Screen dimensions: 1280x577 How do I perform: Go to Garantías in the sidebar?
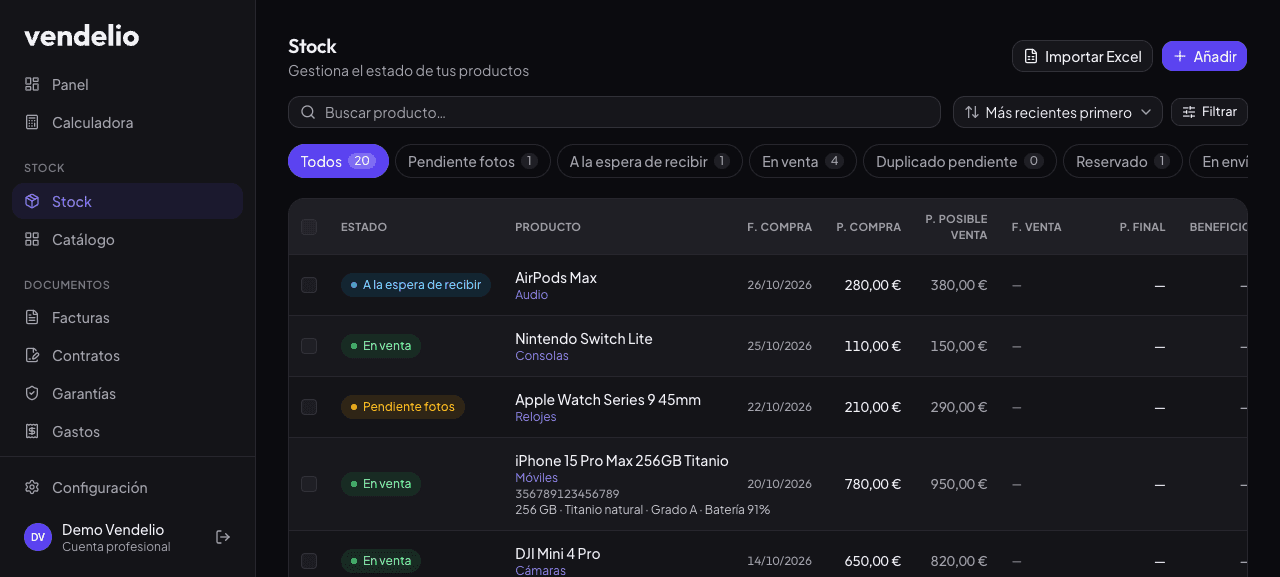pos(128,393)
